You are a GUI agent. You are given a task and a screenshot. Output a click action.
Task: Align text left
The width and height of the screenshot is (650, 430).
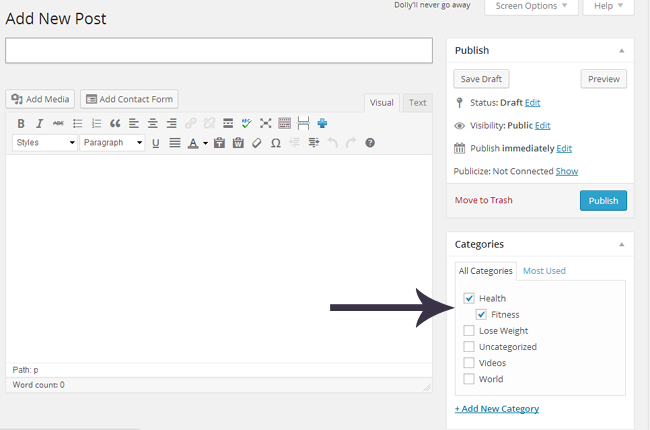[133, 124]
